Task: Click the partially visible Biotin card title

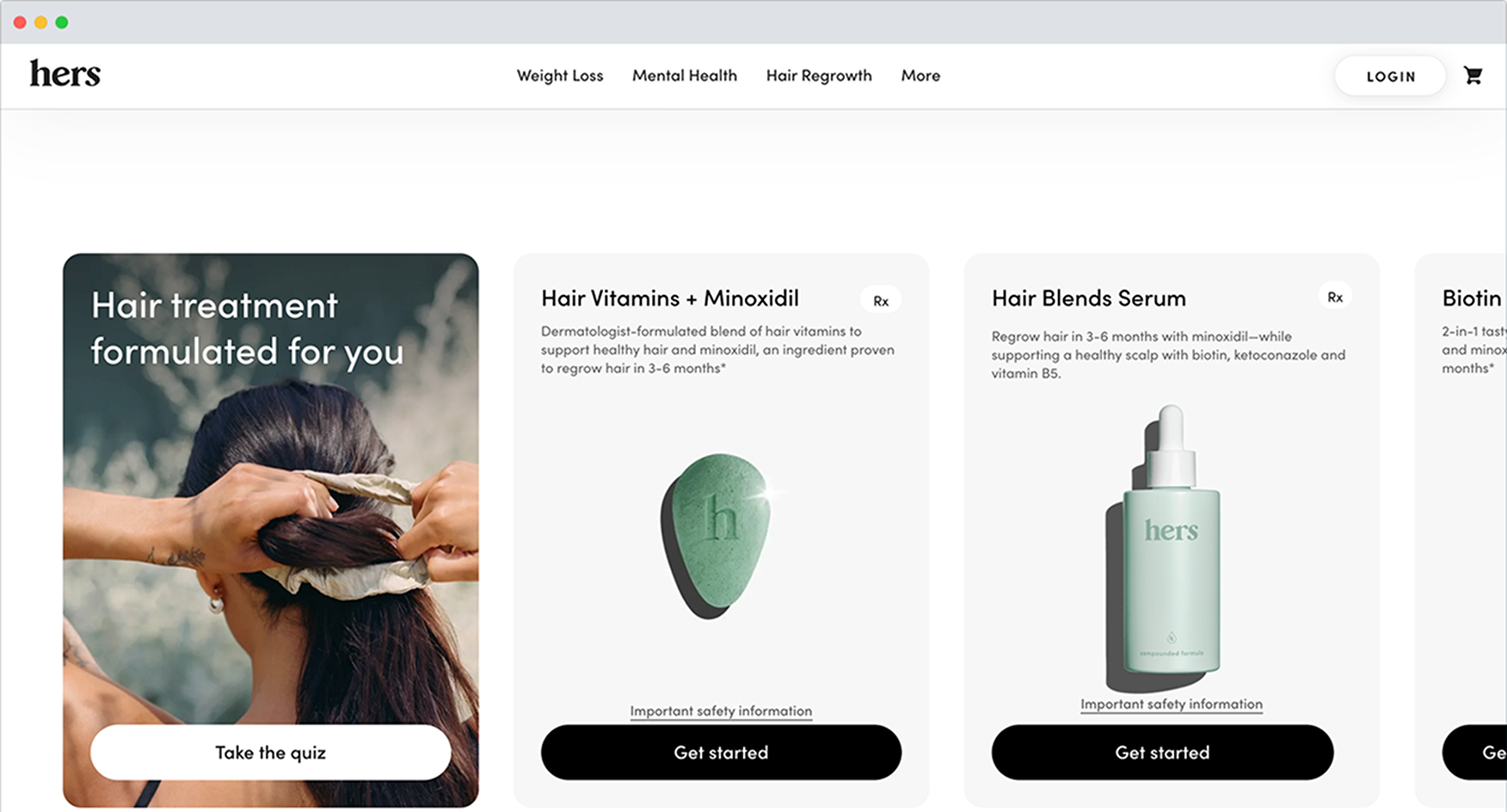Action: (1473, 298)
